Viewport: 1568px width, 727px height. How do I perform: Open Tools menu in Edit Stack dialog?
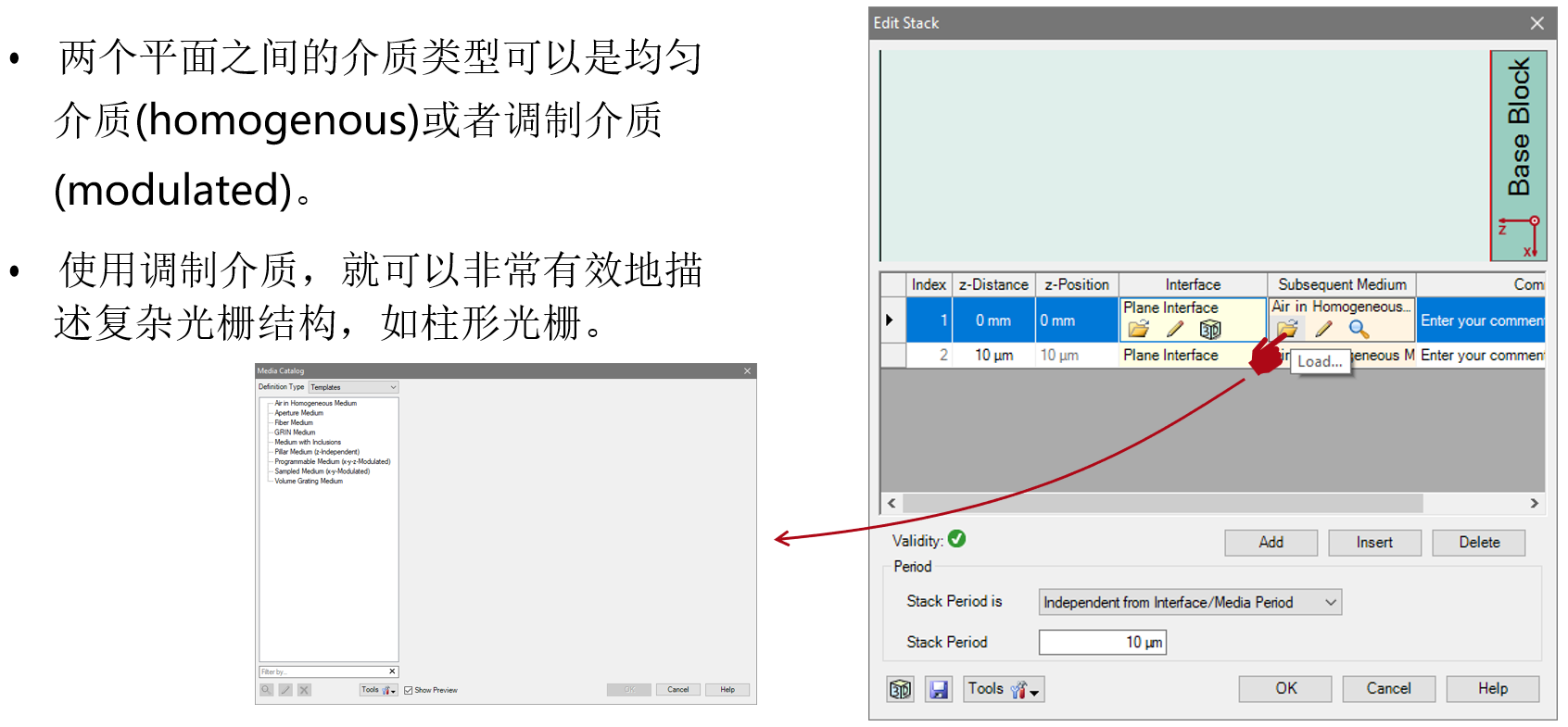coord(1005,689)
